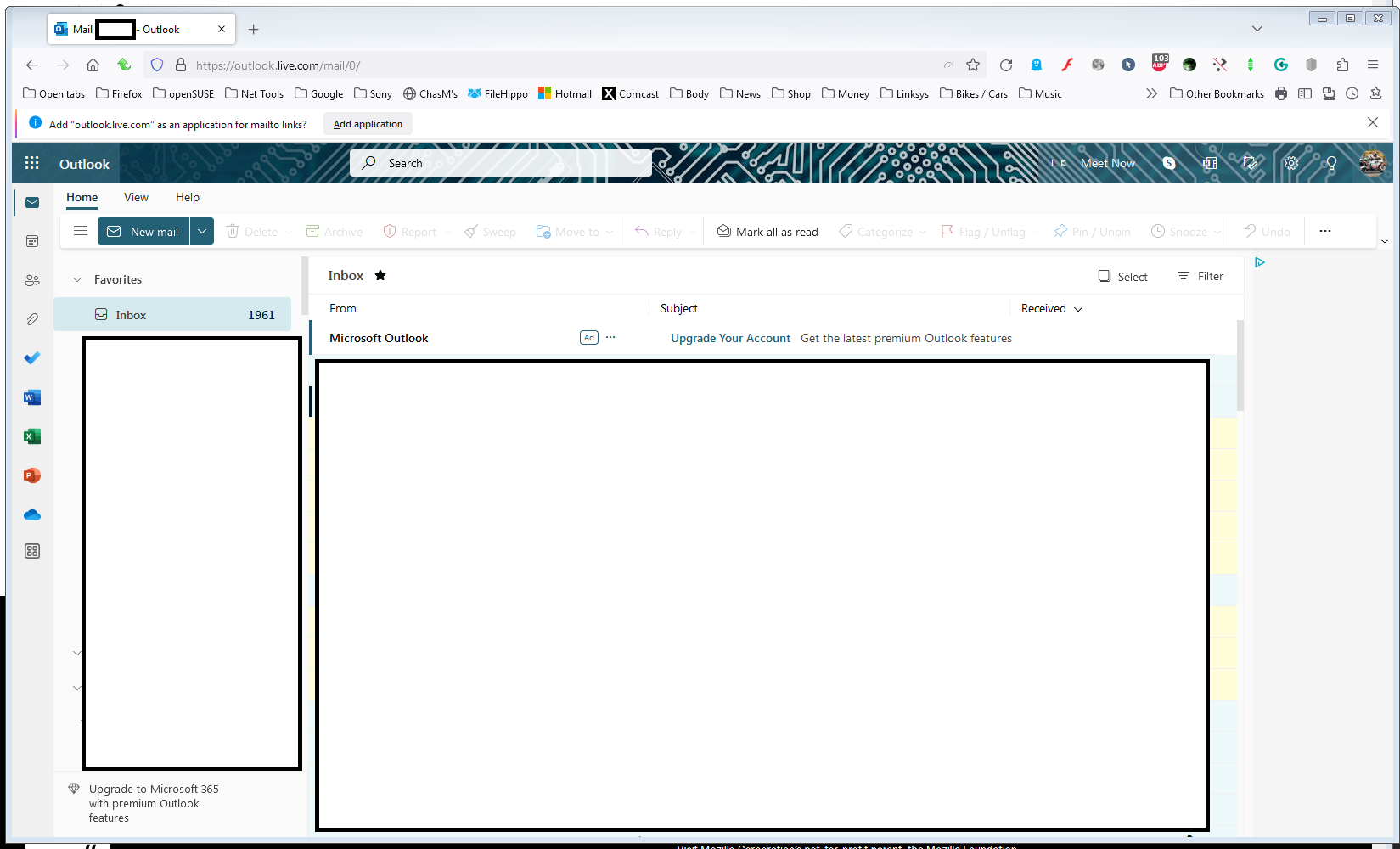Open AdChoices icon beside the inbox
The image size is (1400, 849).
pos(1260,262)
